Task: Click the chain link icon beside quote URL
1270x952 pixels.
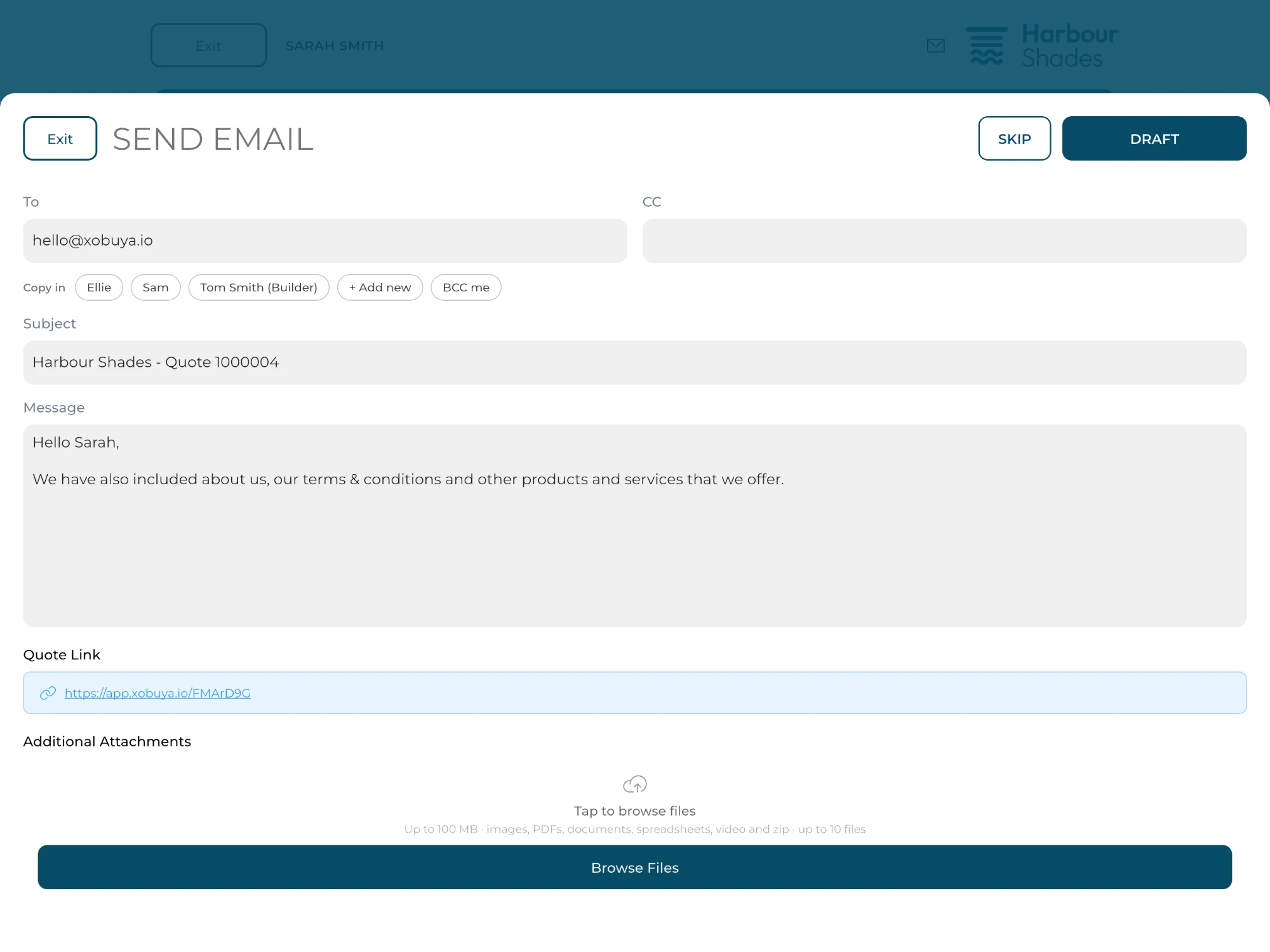Action: point(48,693)
